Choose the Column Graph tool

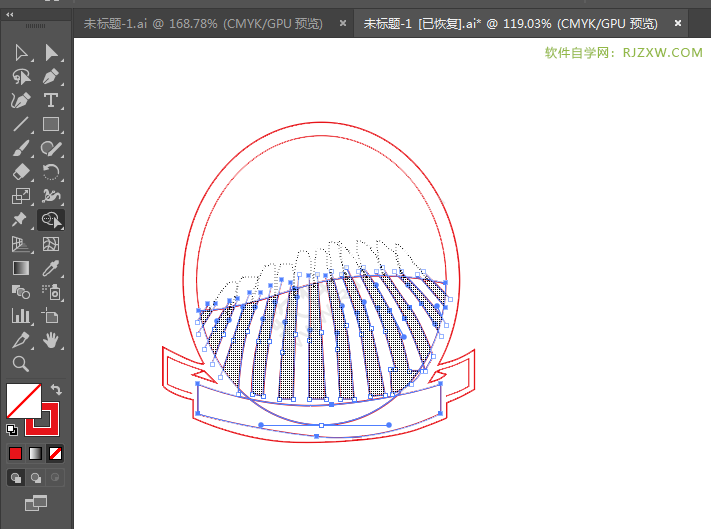coord(21,316)
